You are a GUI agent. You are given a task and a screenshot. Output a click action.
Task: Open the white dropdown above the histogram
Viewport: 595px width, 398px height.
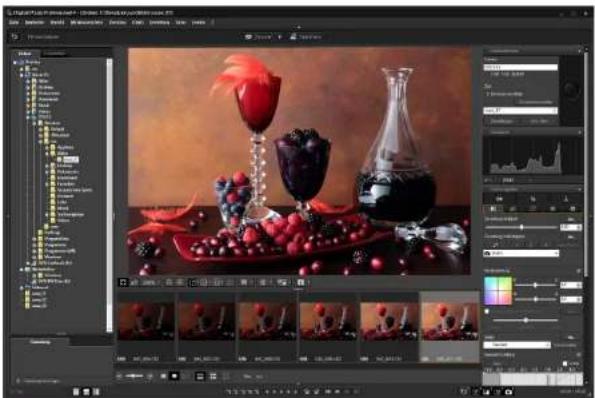tap(520, 110)
